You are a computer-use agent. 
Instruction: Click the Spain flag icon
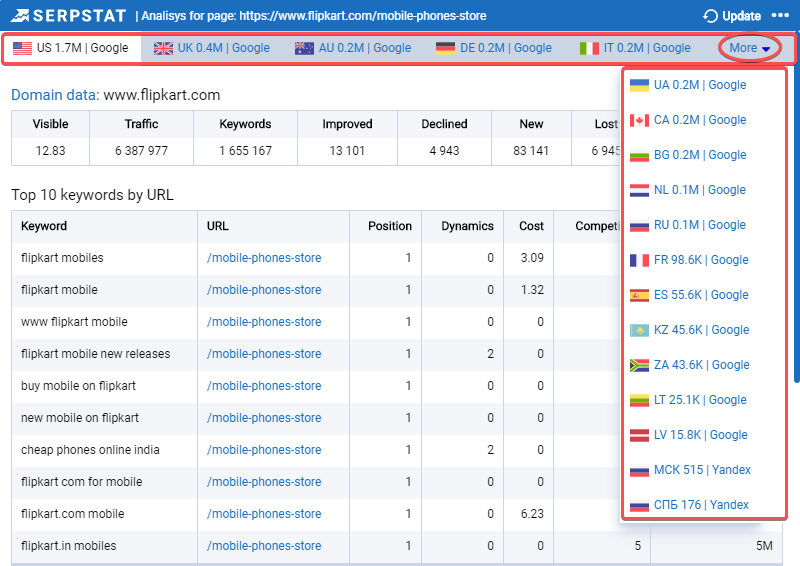639,296
